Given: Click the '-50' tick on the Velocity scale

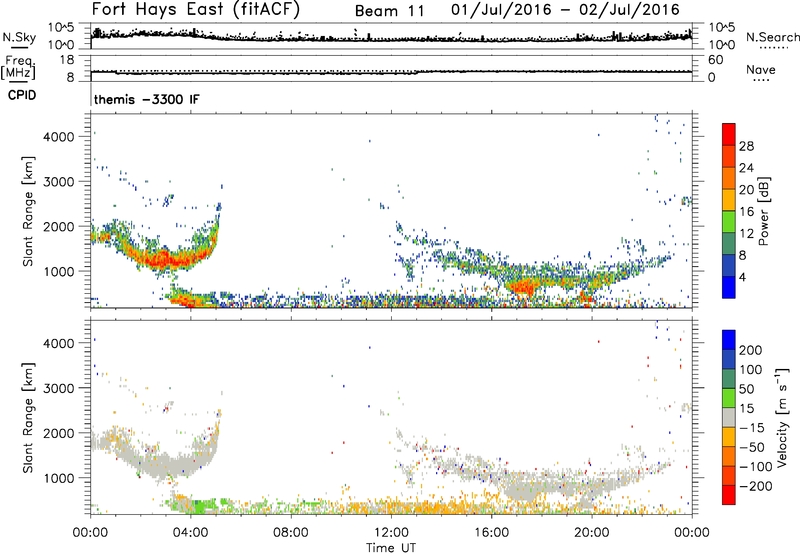Looking at the screenshot, I should 753,447.
